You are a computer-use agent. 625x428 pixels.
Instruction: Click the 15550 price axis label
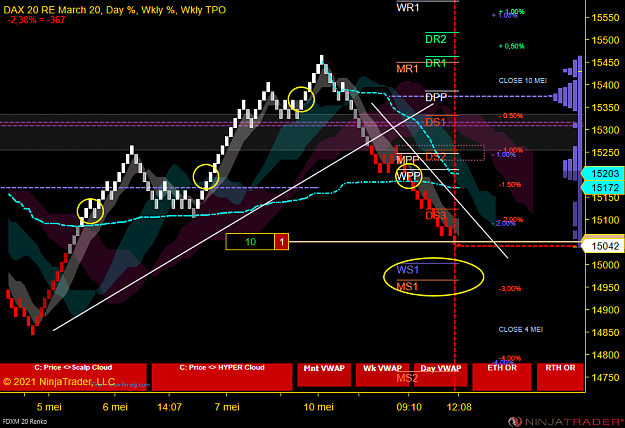coord(605,18)
